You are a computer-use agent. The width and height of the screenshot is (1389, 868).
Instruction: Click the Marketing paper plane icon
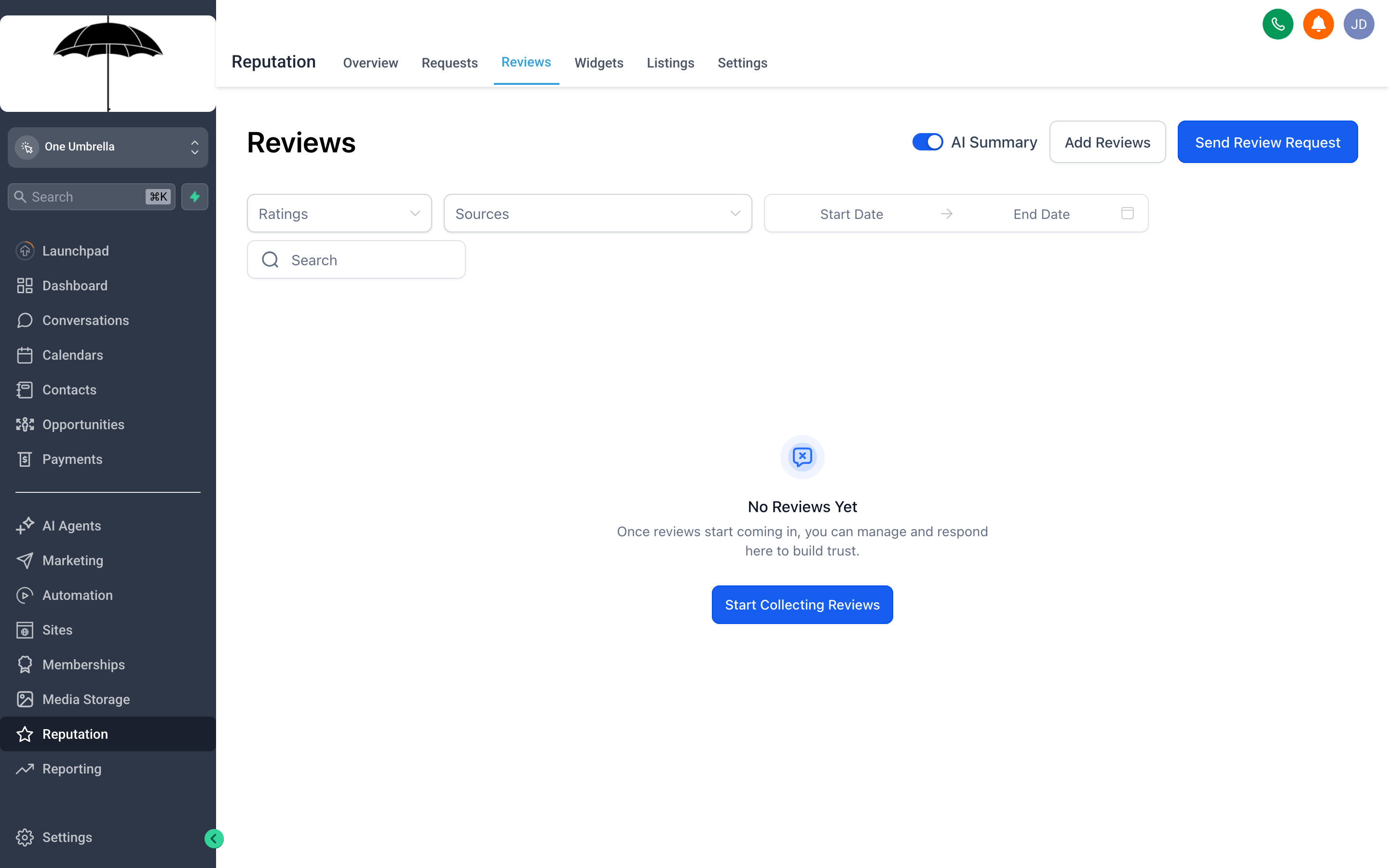(25, 560)
